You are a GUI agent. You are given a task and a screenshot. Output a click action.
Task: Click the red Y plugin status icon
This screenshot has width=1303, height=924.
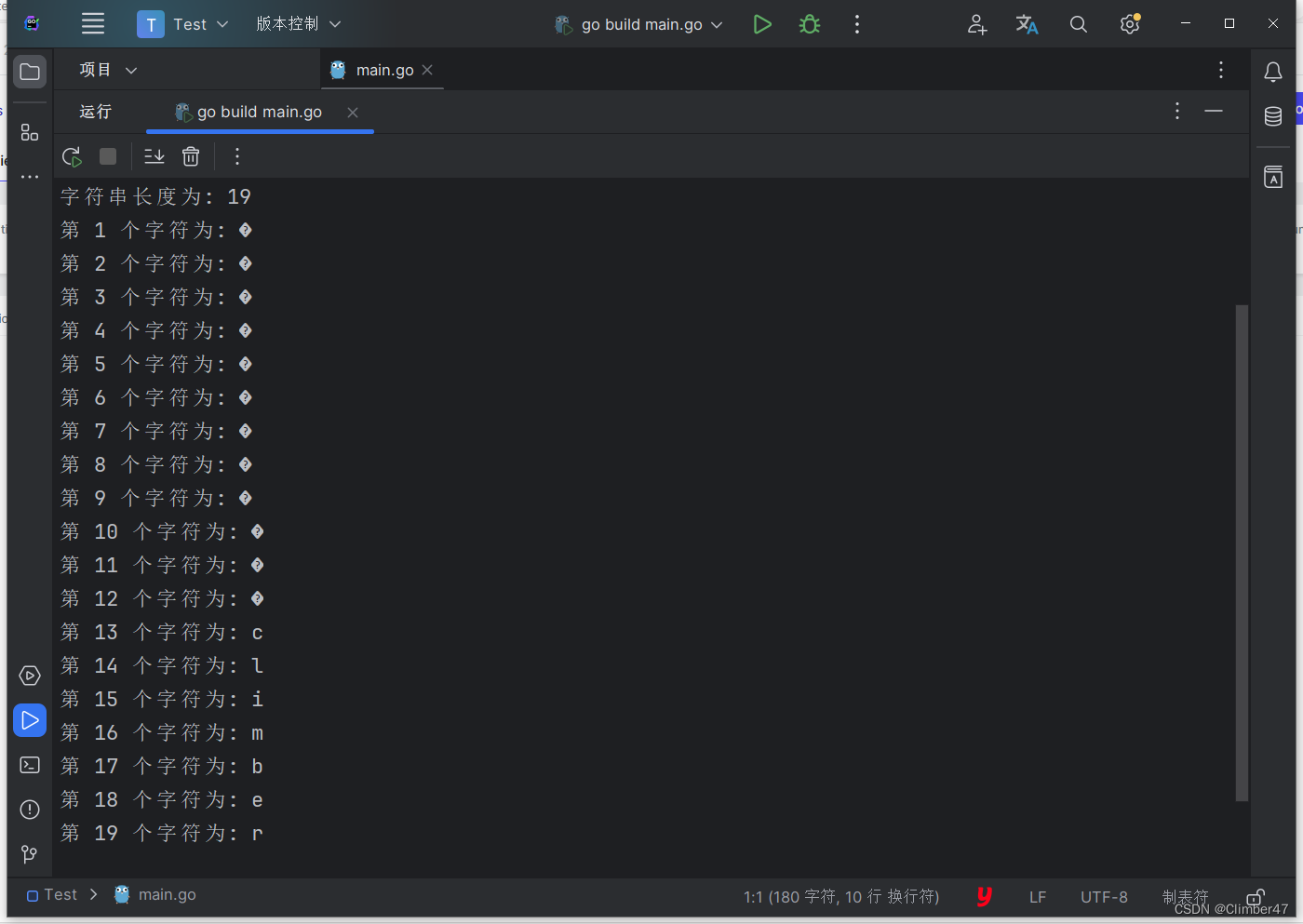(x=985, y=896)
